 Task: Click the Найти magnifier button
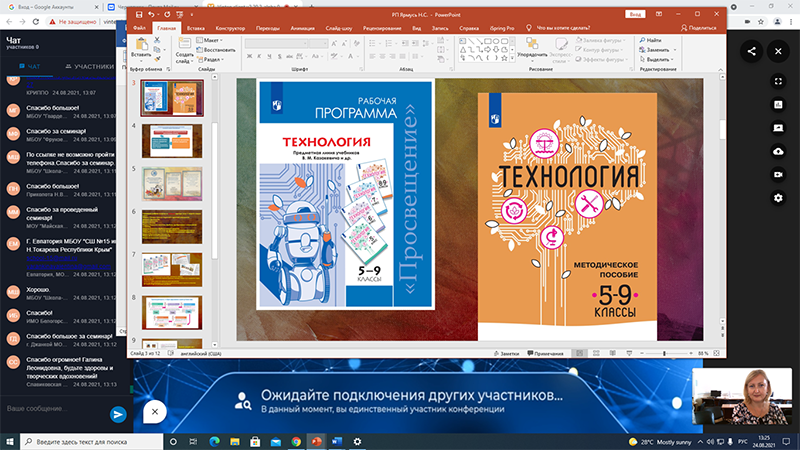coord(651,40)
